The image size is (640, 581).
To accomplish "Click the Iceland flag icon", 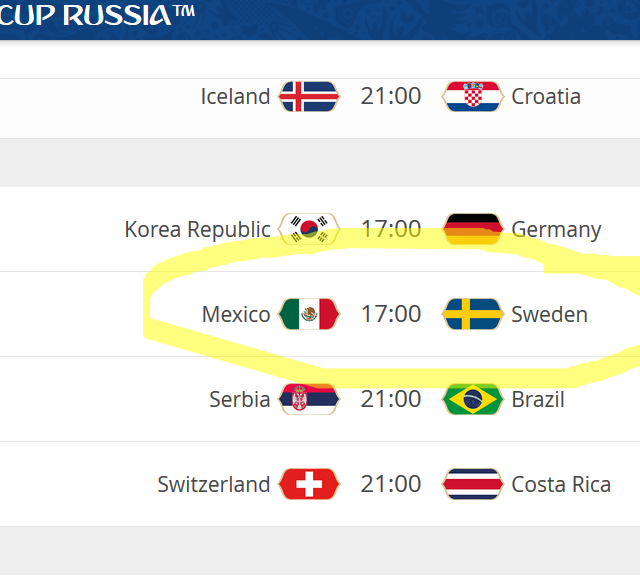I will 309,97.
